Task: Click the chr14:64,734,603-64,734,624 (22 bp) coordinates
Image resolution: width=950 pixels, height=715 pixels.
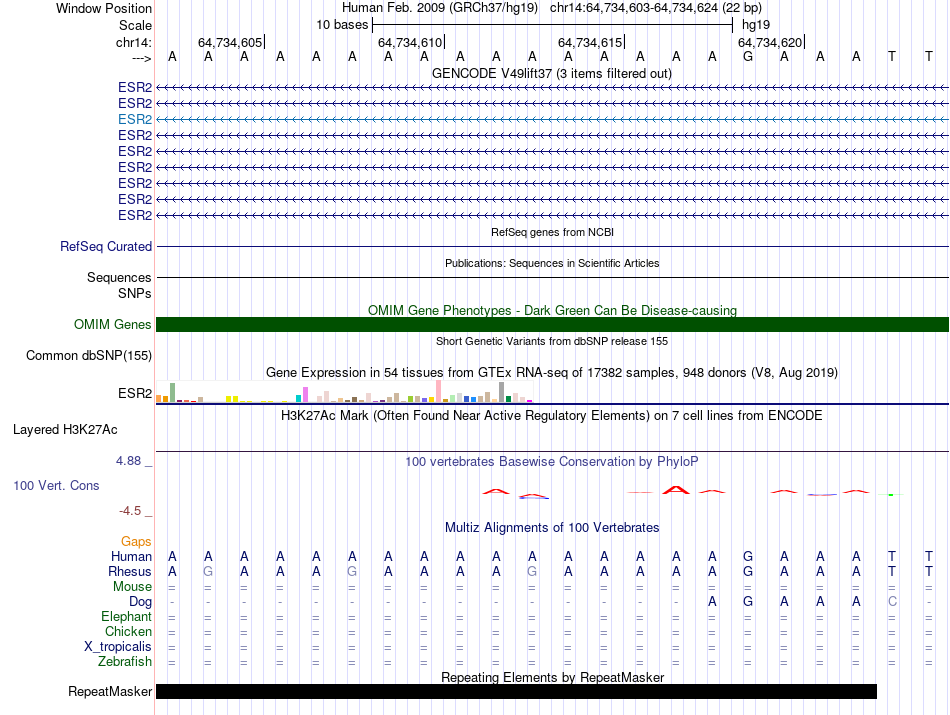Action: 656,8
